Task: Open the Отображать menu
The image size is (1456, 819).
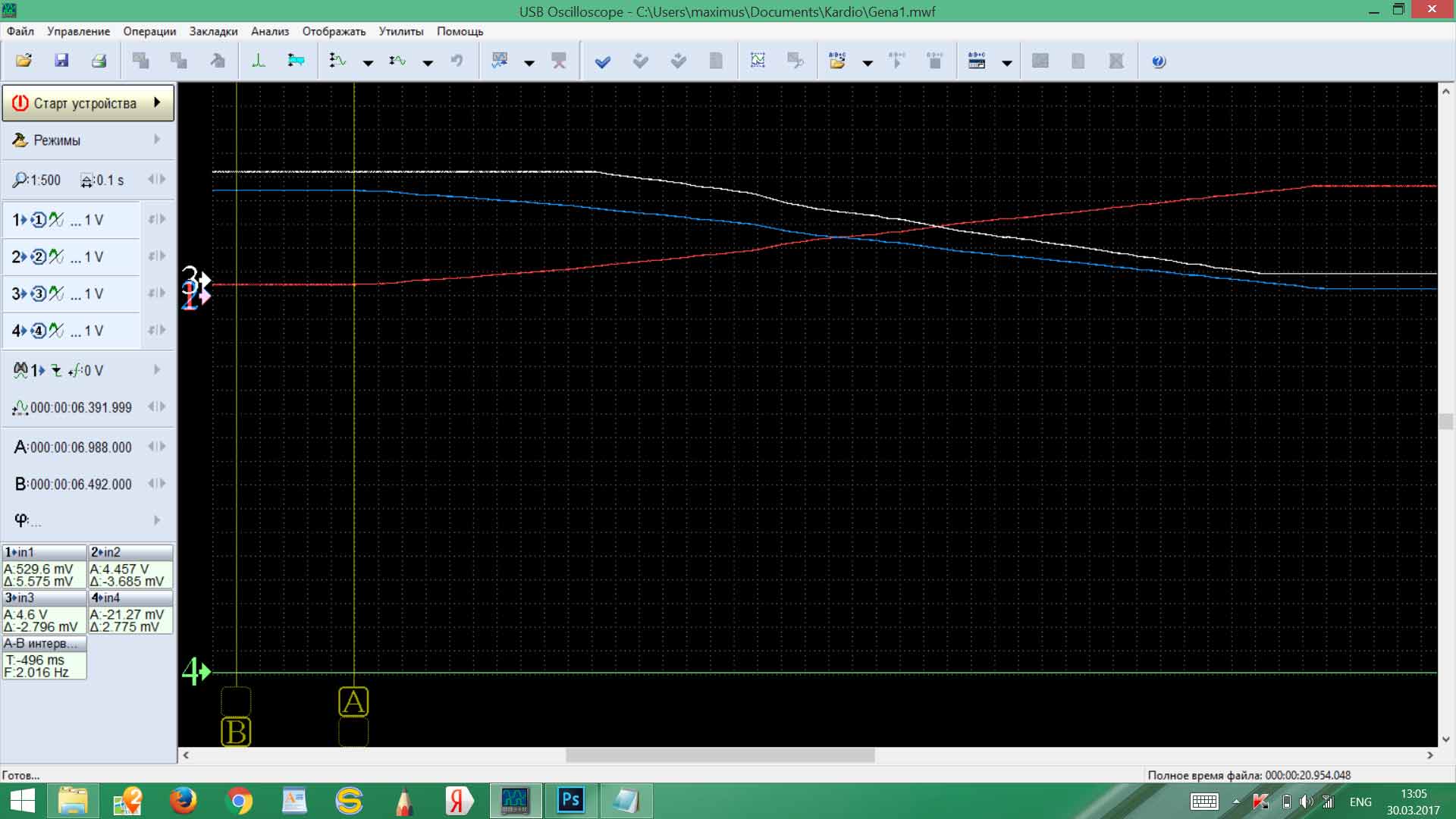Action: click(x=334, y=31)
